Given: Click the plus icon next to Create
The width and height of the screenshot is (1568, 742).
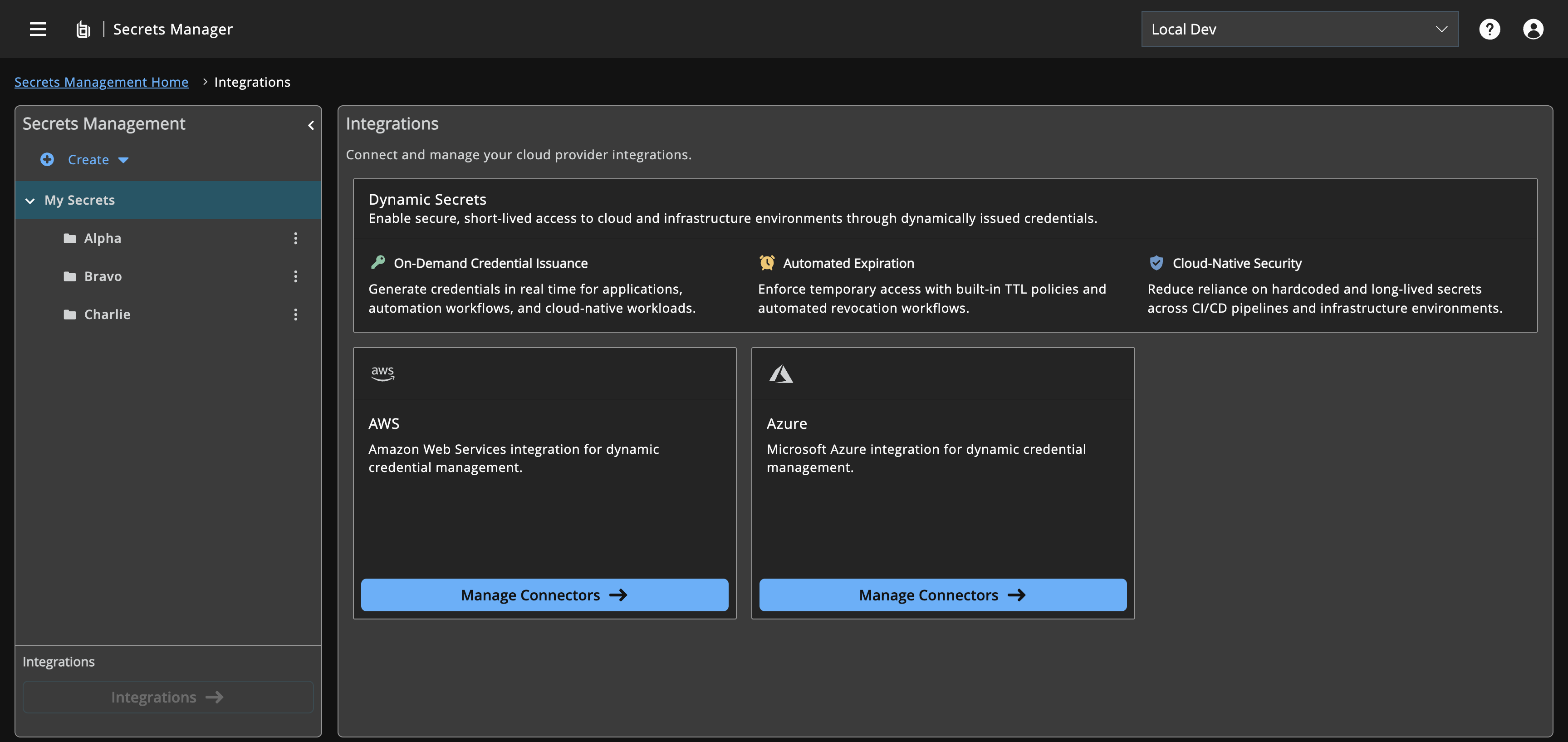Looking at the screenshot, I should point(47,159).
